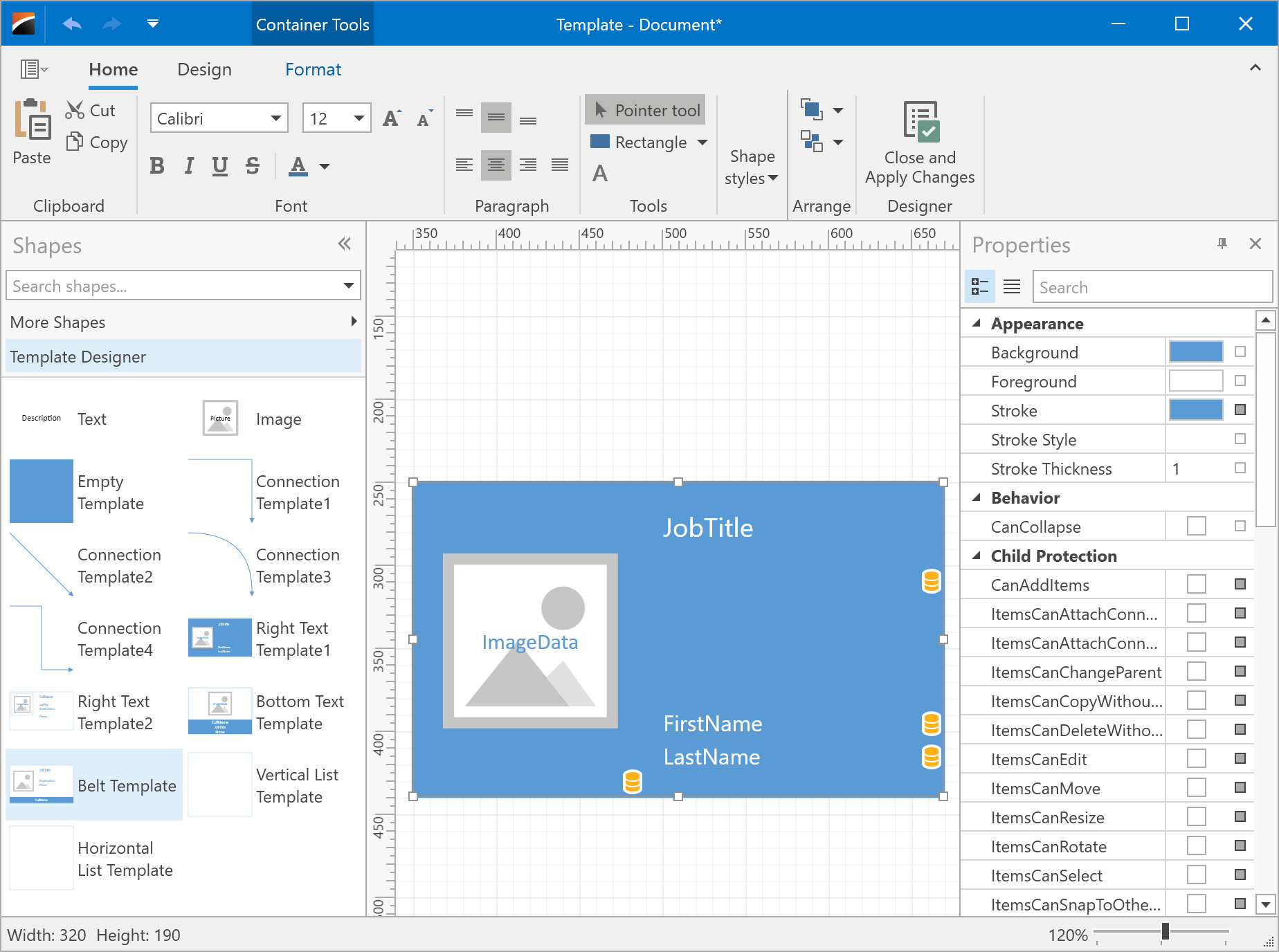Switch Properties to alphabetical list view
The width and height of the screenshot is (1279, 952).
point(1012,286)
